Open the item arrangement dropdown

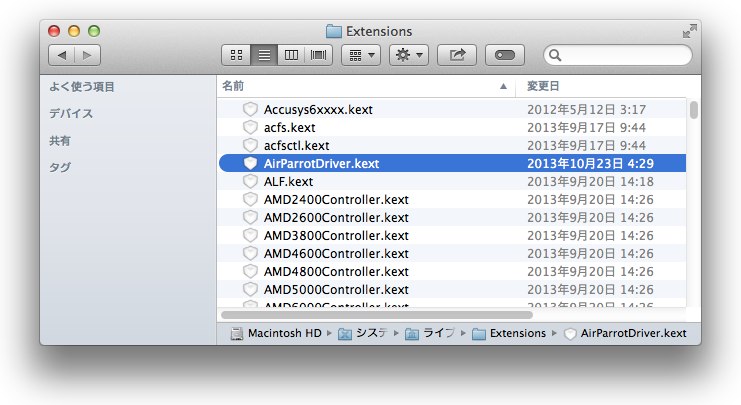pos(361,55)
